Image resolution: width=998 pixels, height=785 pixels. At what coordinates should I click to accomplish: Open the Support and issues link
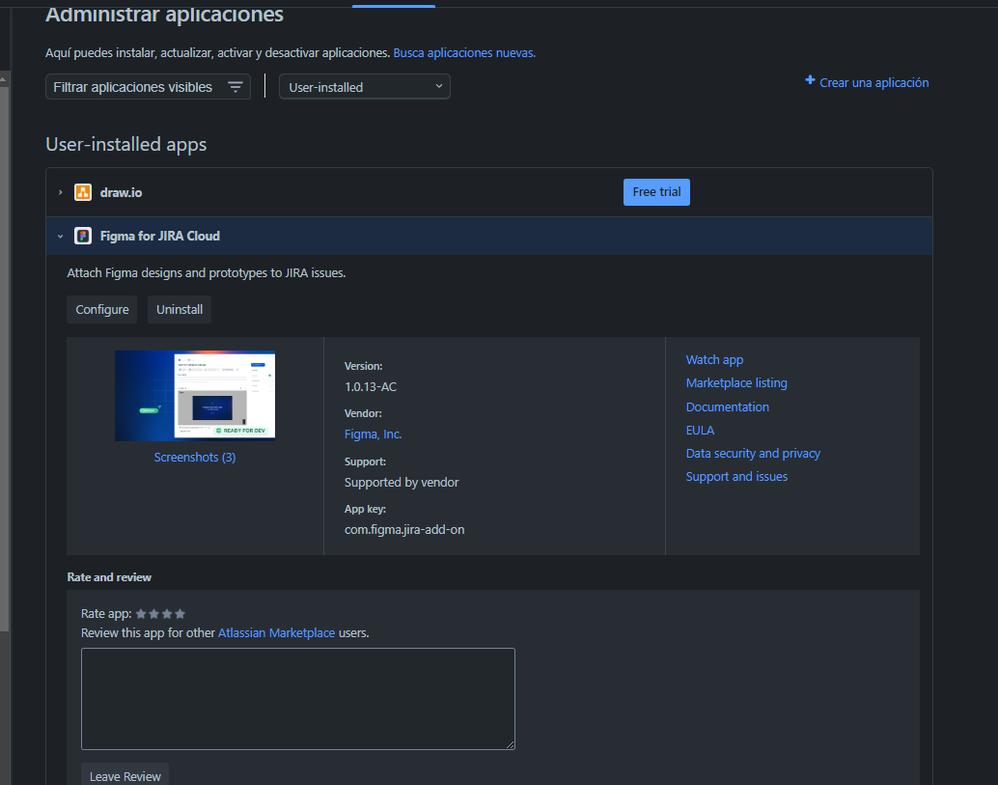tap(736, 476)
